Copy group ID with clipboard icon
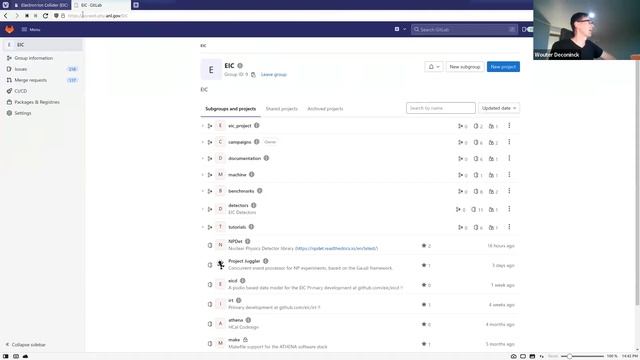The height and width of the screenshot is (360, 640). point(253,75)
